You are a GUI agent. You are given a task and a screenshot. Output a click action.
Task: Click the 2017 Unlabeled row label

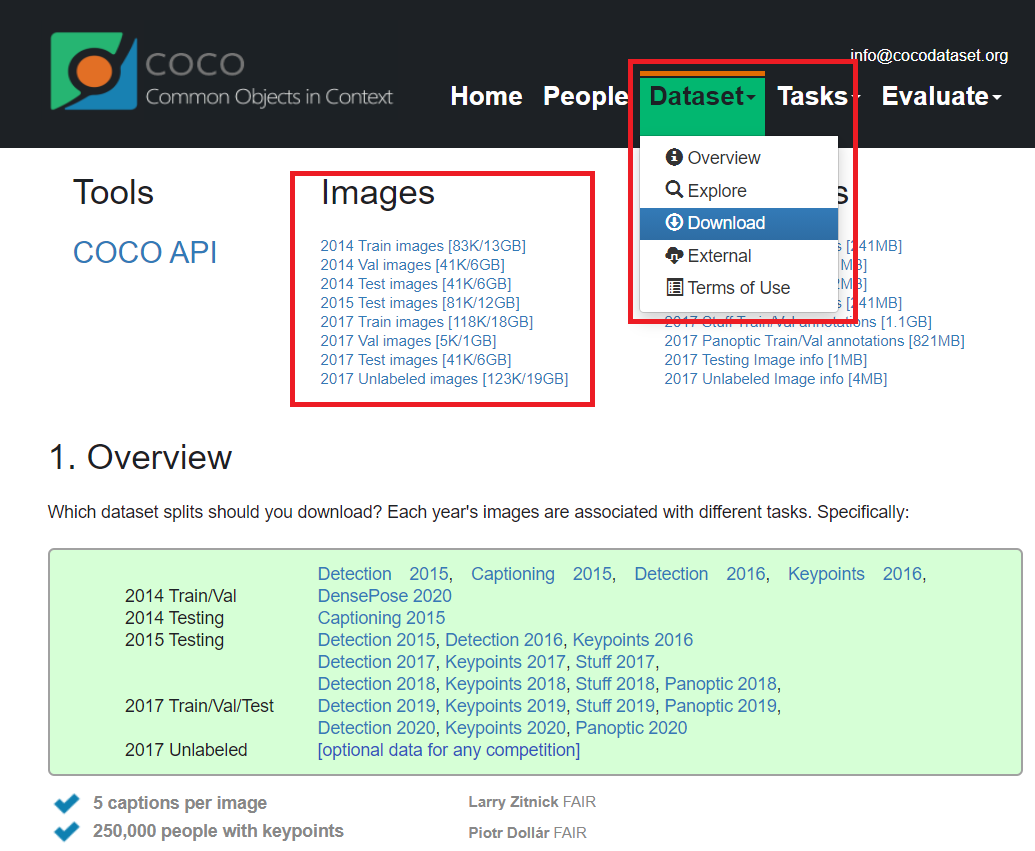coord(186,750)
